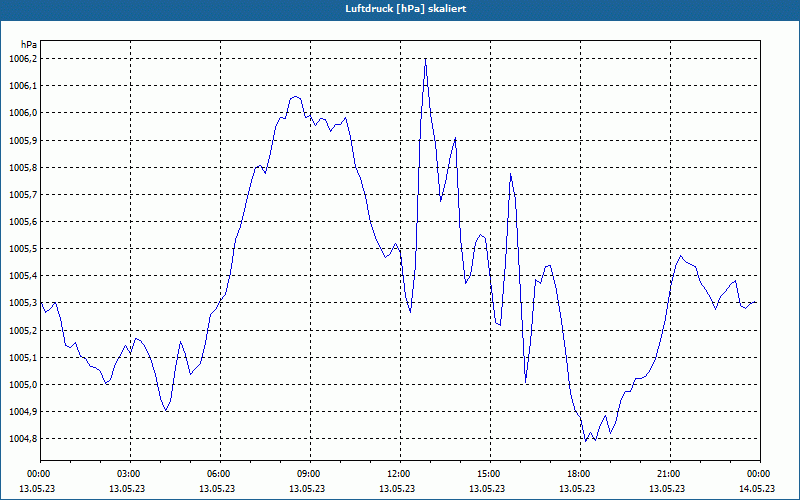Viewport: 800px width, 500px height.
Task: Click the y-axis value 1006,1
Action: (23, 86)
